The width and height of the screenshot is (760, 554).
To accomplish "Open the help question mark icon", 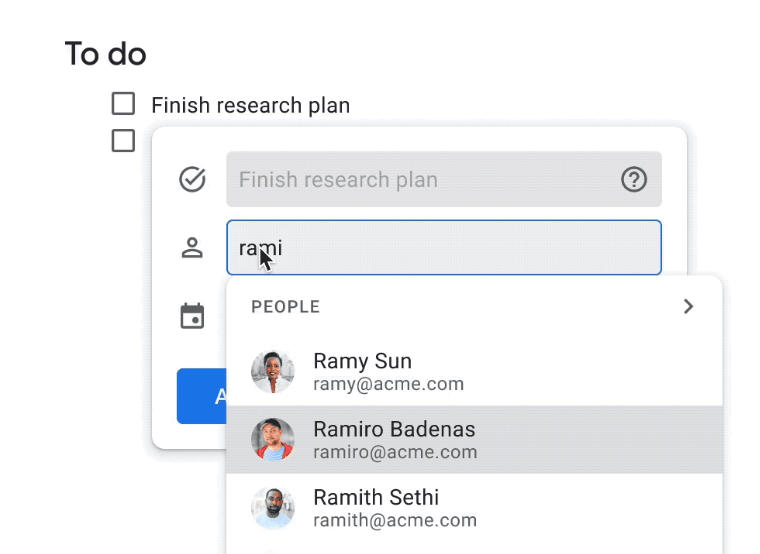I will (633, 179).
